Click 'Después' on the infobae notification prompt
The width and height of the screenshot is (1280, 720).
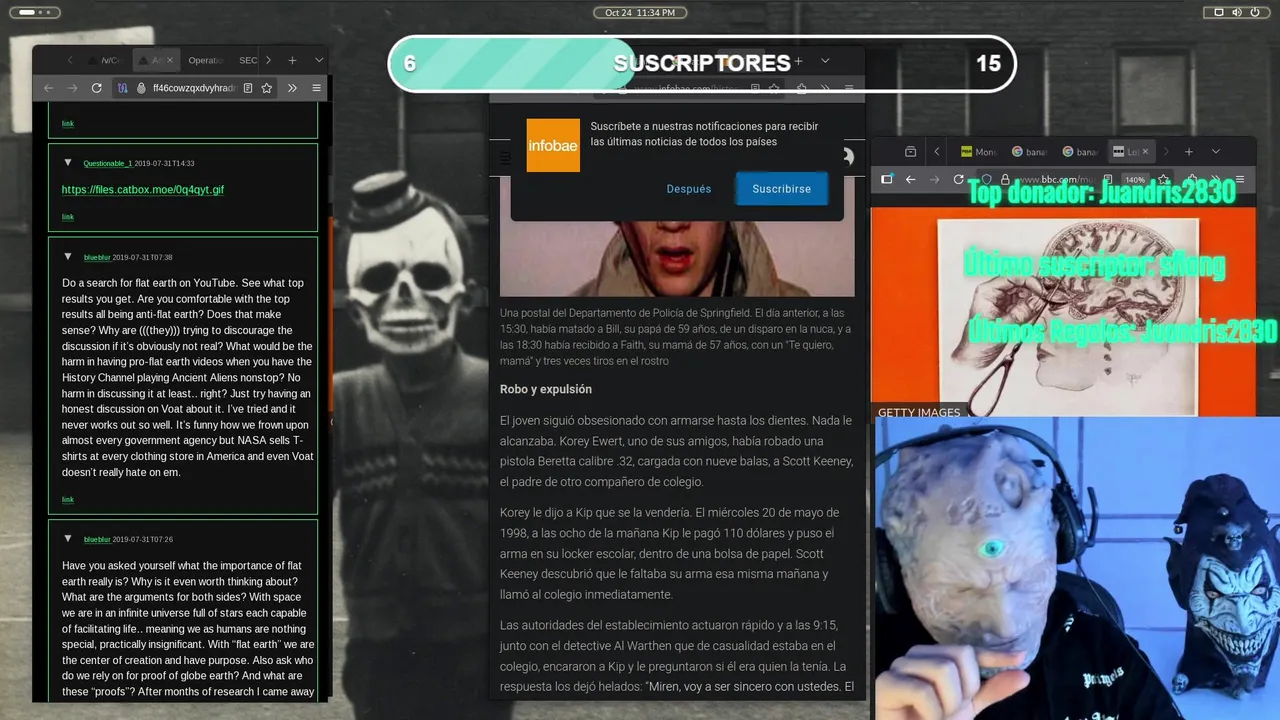(689, 189)
